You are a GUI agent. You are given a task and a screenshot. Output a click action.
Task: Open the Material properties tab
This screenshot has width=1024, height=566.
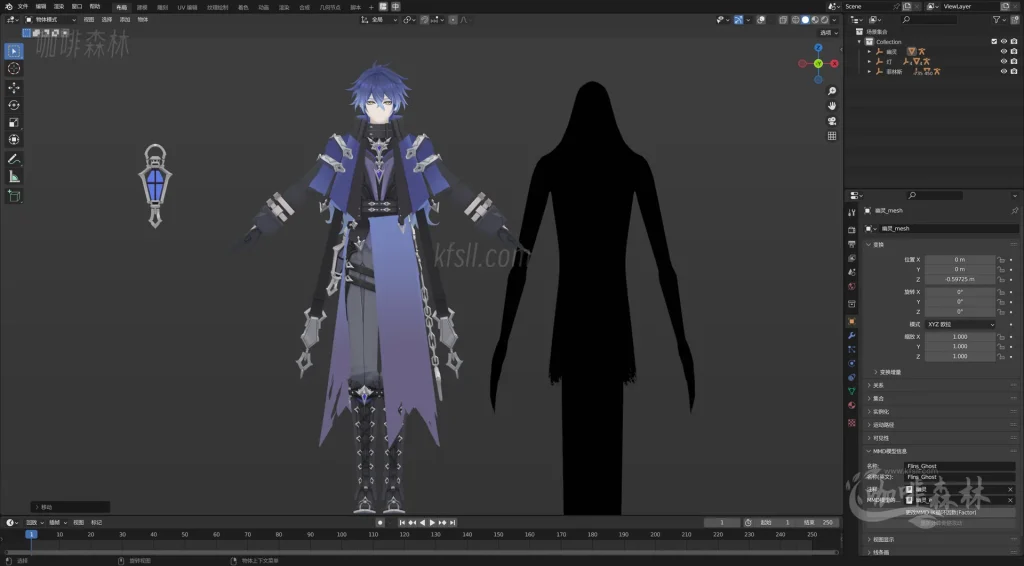[852, 405]
